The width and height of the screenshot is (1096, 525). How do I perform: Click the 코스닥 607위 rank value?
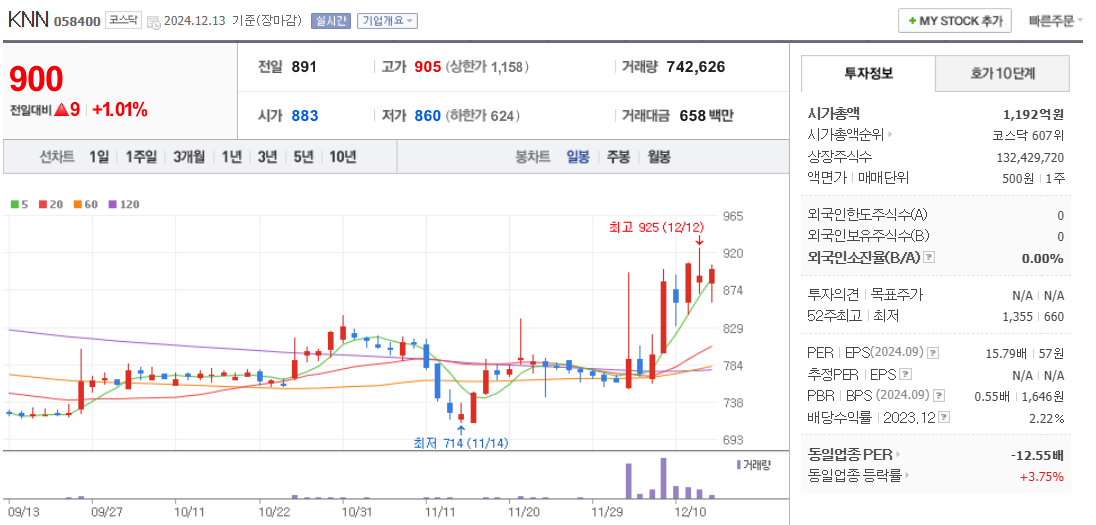tap(1028, 135)
